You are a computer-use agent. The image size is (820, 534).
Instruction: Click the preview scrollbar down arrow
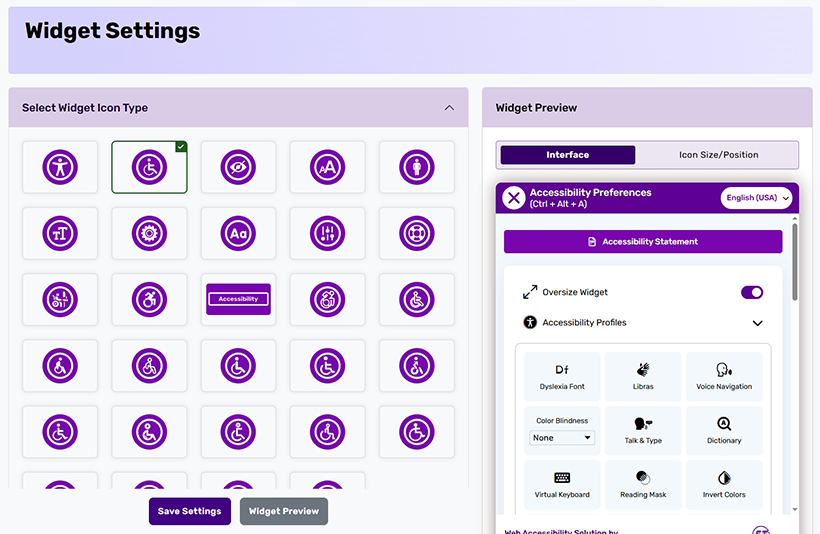[x=795, y=509]
